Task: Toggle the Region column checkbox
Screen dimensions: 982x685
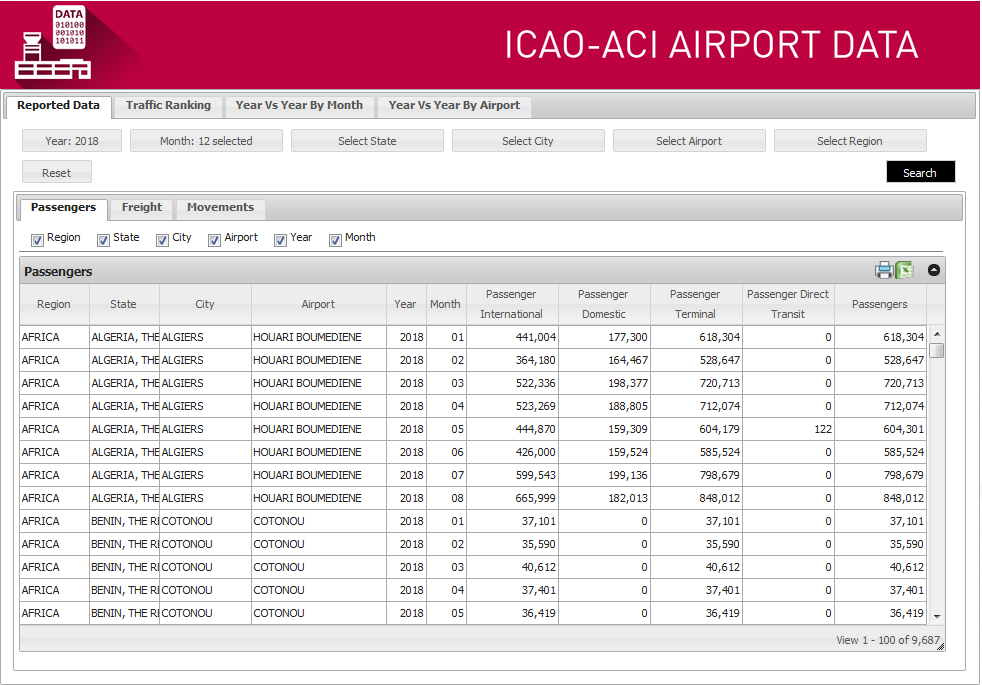Action: point(38,240)
